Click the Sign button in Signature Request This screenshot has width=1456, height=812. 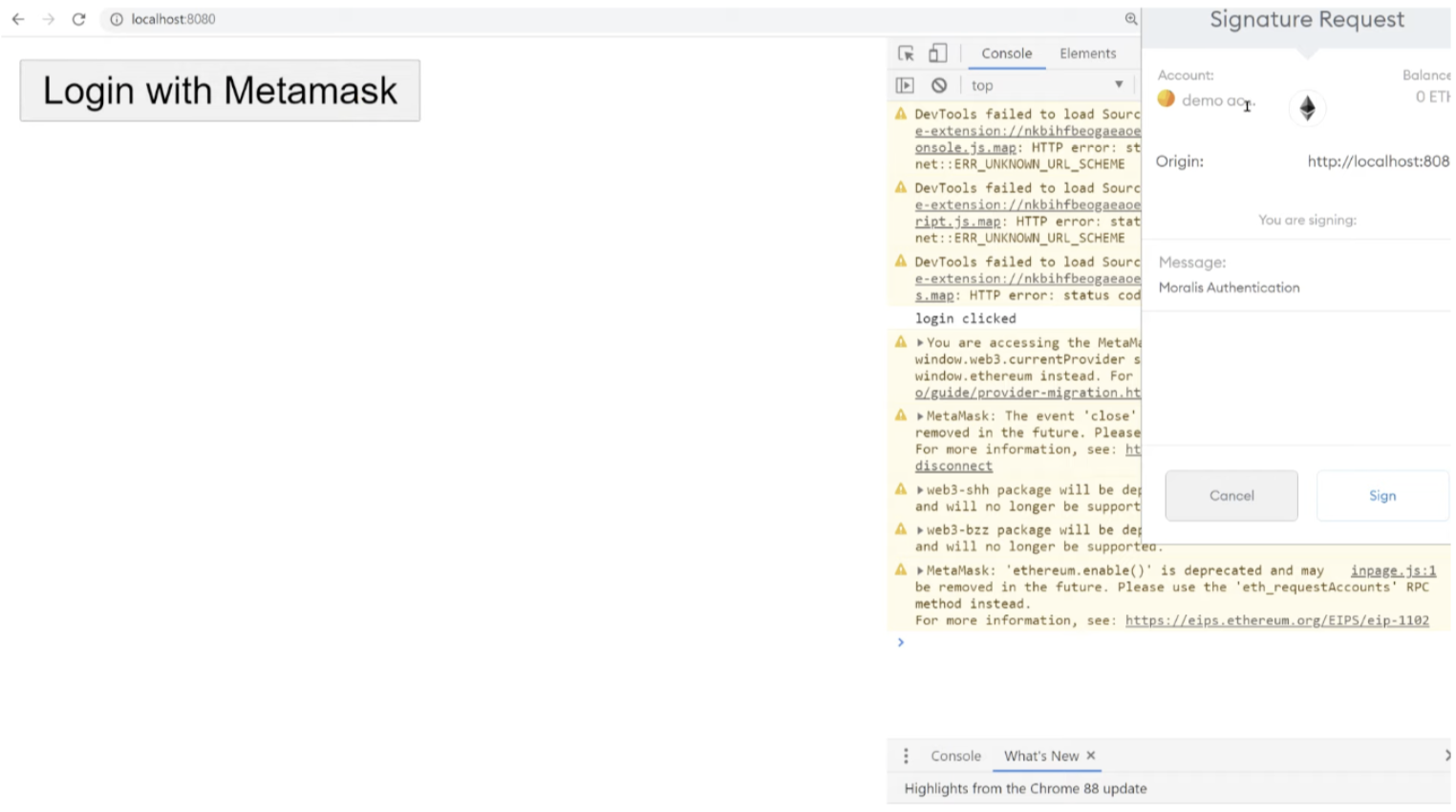(x=1382, y=495)
